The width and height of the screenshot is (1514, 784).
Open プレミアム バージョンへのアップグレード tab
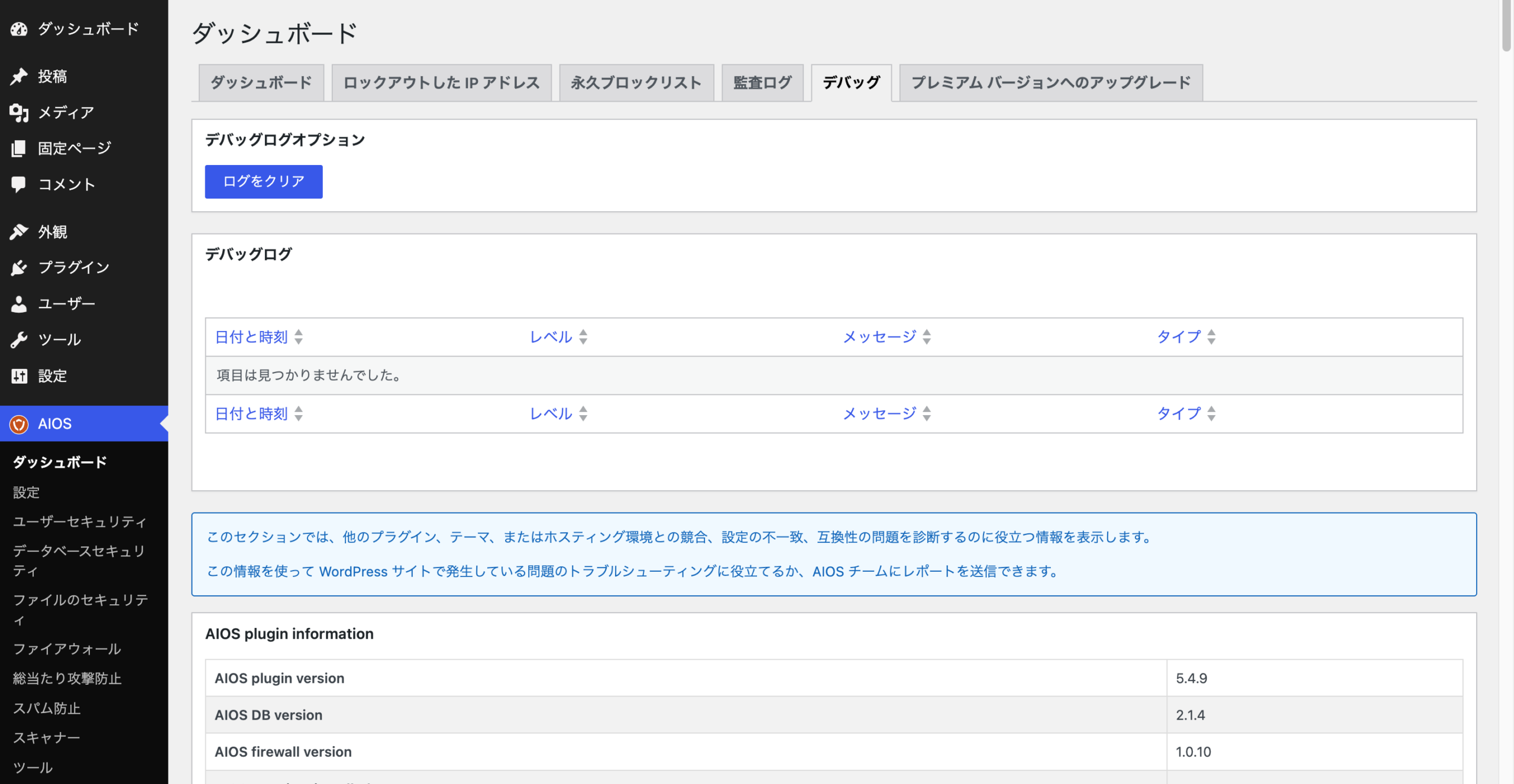coord(1051,83)
